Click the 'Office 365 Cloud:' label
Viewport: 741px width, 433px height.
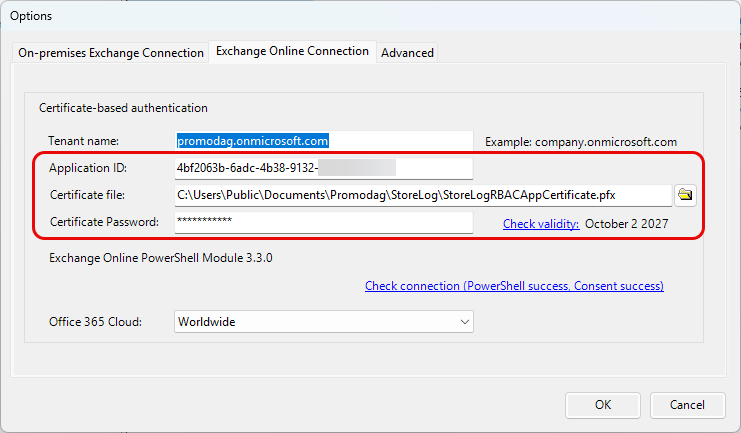pyautogui.click(x=95, y=322)
